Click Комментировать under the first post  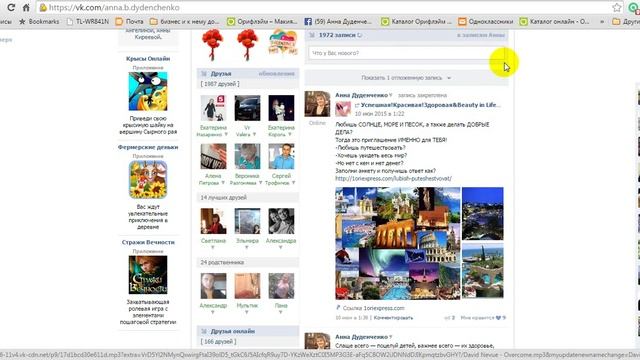(x=393, y=318)
